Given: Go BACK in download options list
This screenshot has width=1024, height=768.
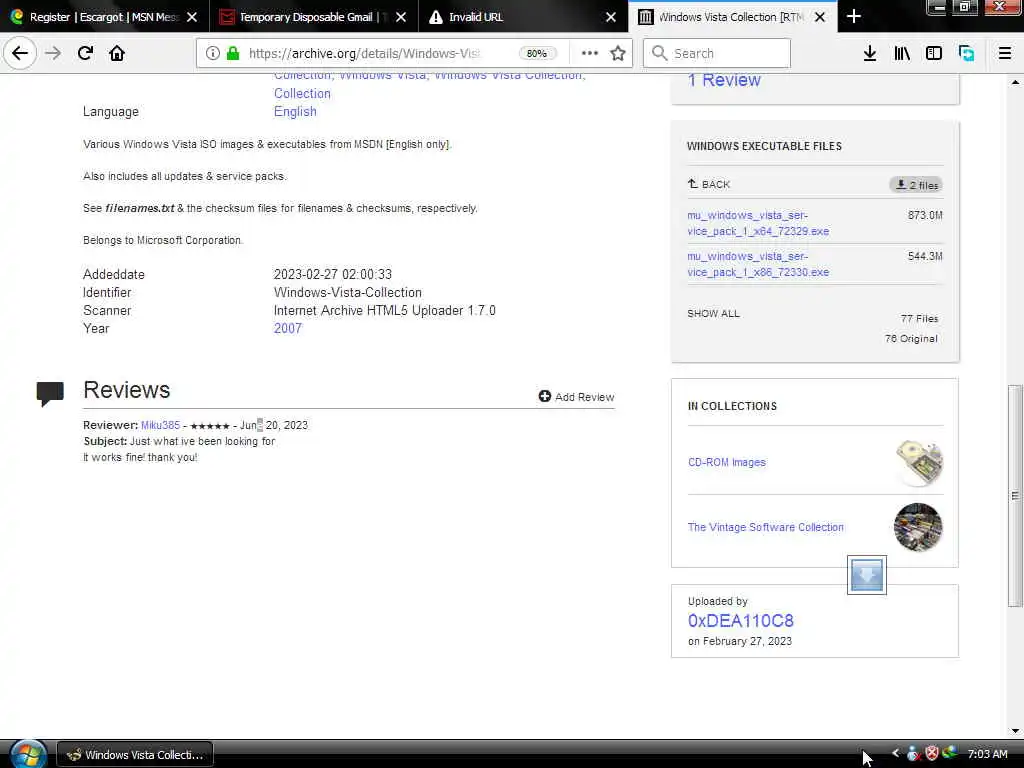Looking at the screenshot, I should (x=709, y=184).
